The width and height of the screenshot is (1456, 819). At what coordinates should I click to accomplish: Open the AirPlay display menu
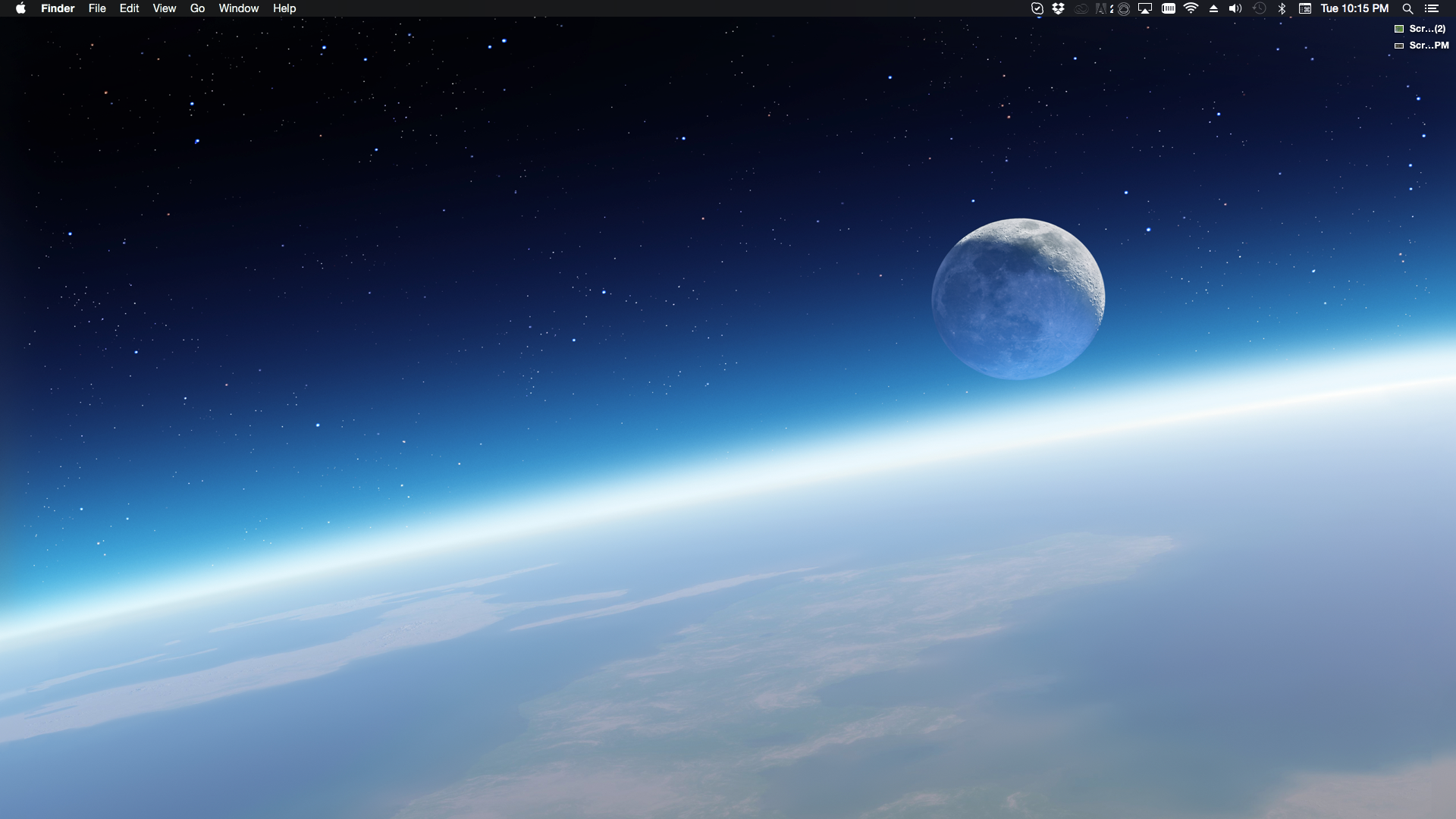tap(1145, 8)
